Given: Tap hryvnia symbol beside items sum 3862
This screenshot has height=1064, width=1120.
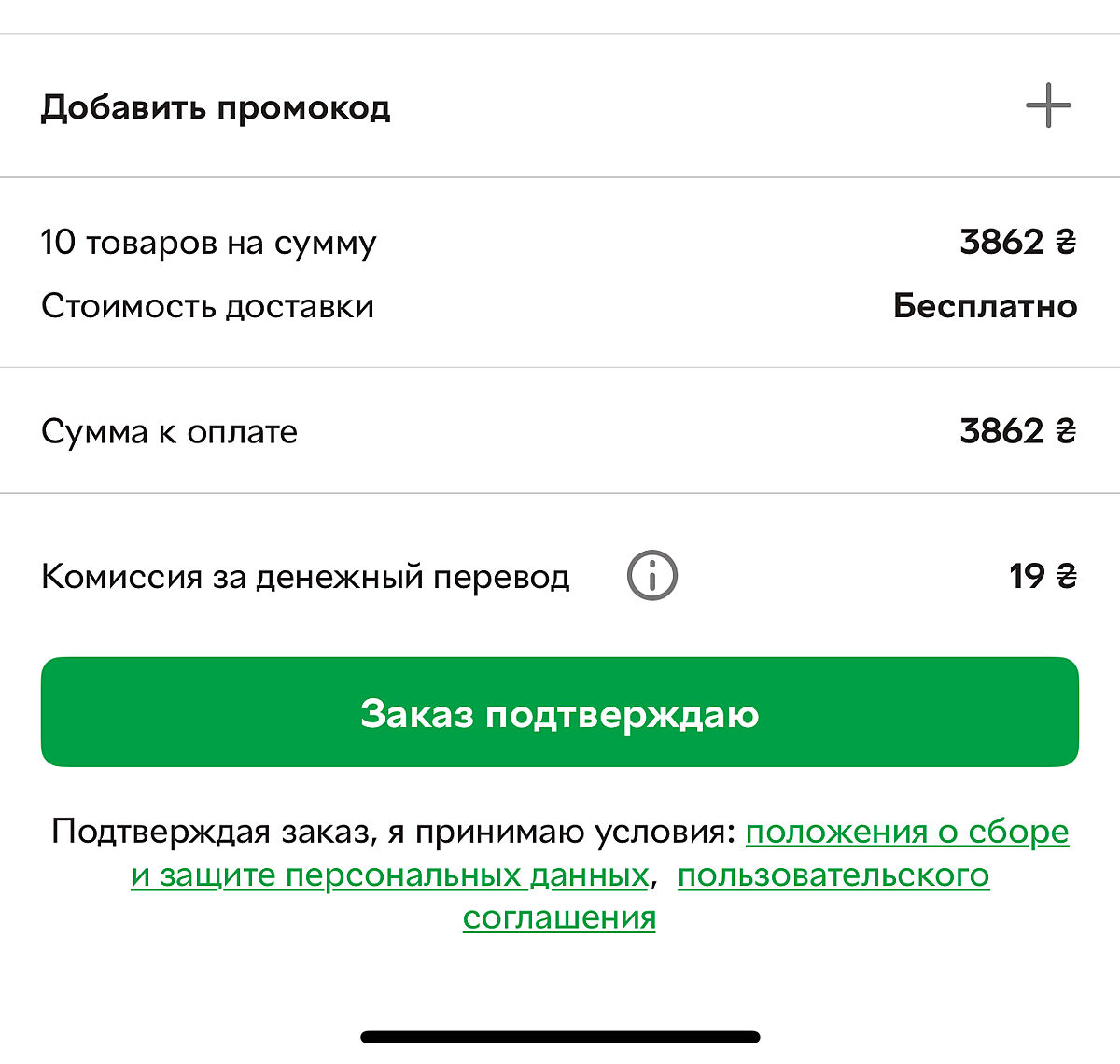Looking at the screenshot, I should [1066, 243].
